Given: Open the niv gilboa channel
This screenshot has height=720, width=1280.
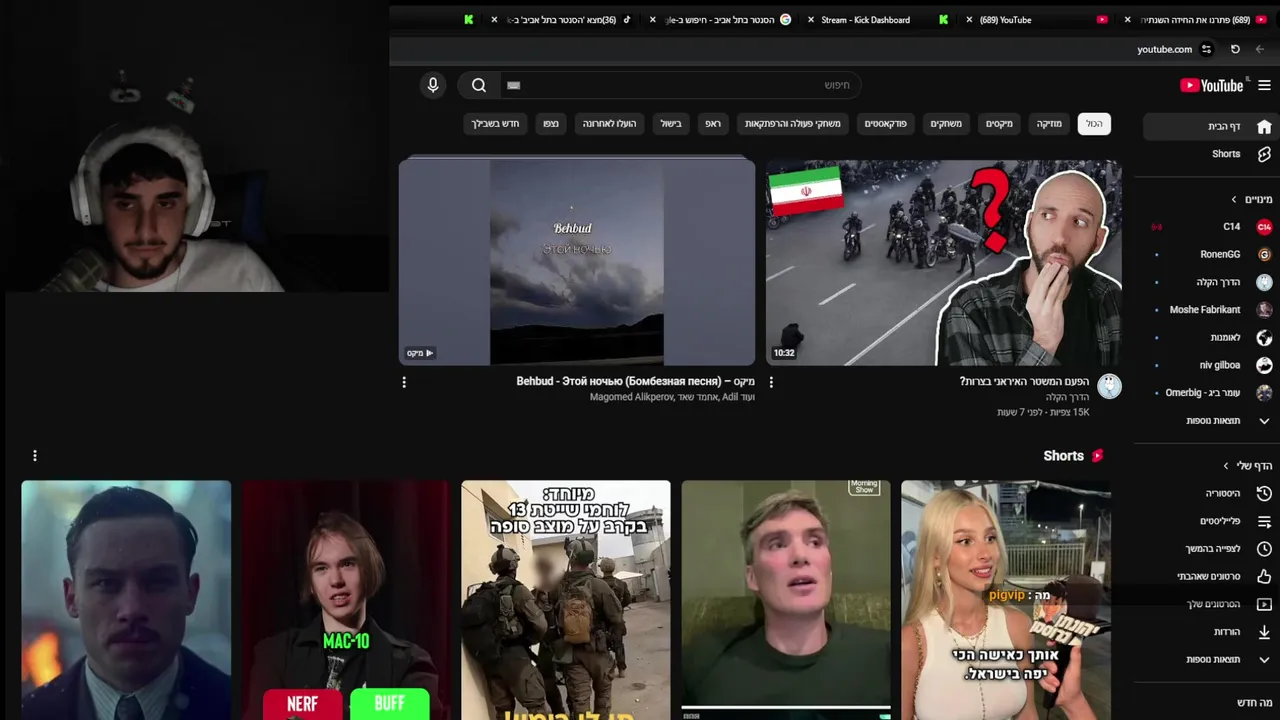Looking at the screenshot, I should [1209, 365].
